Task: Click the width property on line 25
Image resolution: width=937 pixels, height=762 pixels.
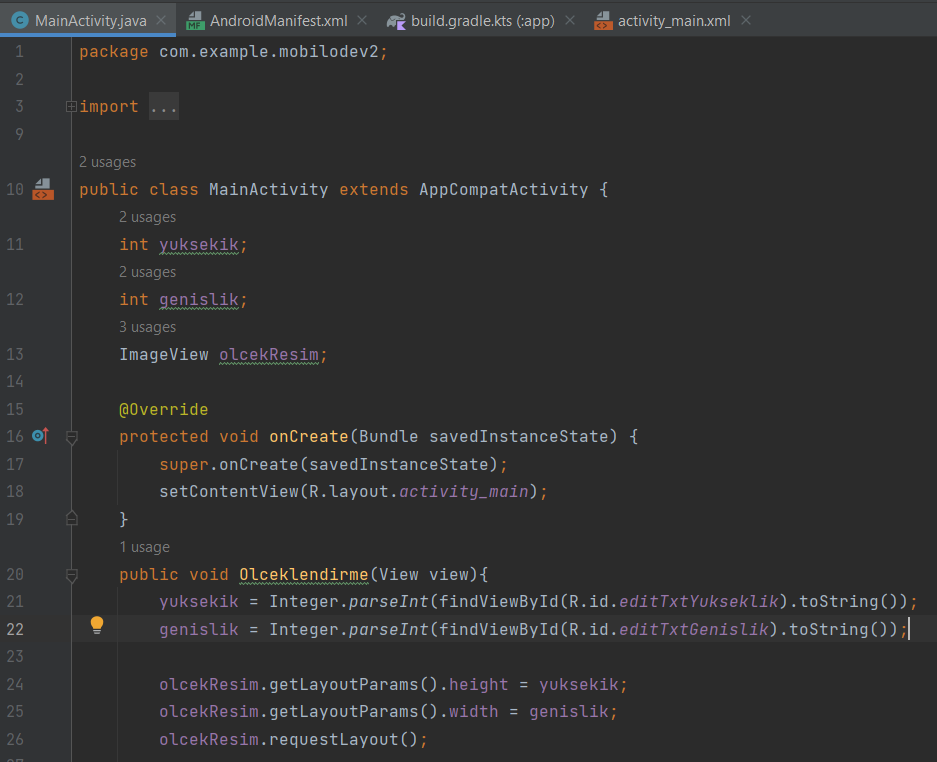Action: pyautogui.click(x=473, y=711)
